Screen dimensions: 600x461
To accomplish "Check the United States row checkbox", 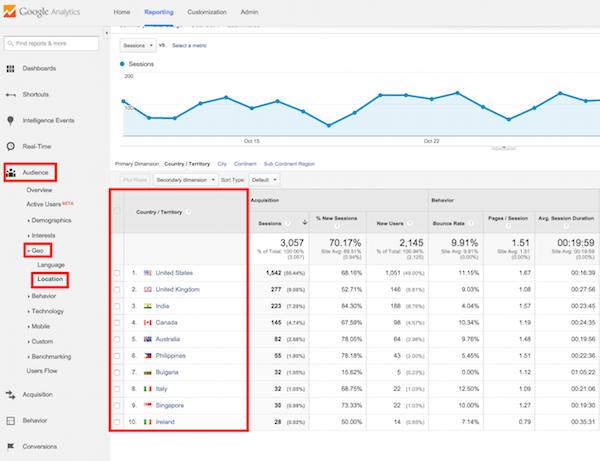I will click(x=118, y=272).
